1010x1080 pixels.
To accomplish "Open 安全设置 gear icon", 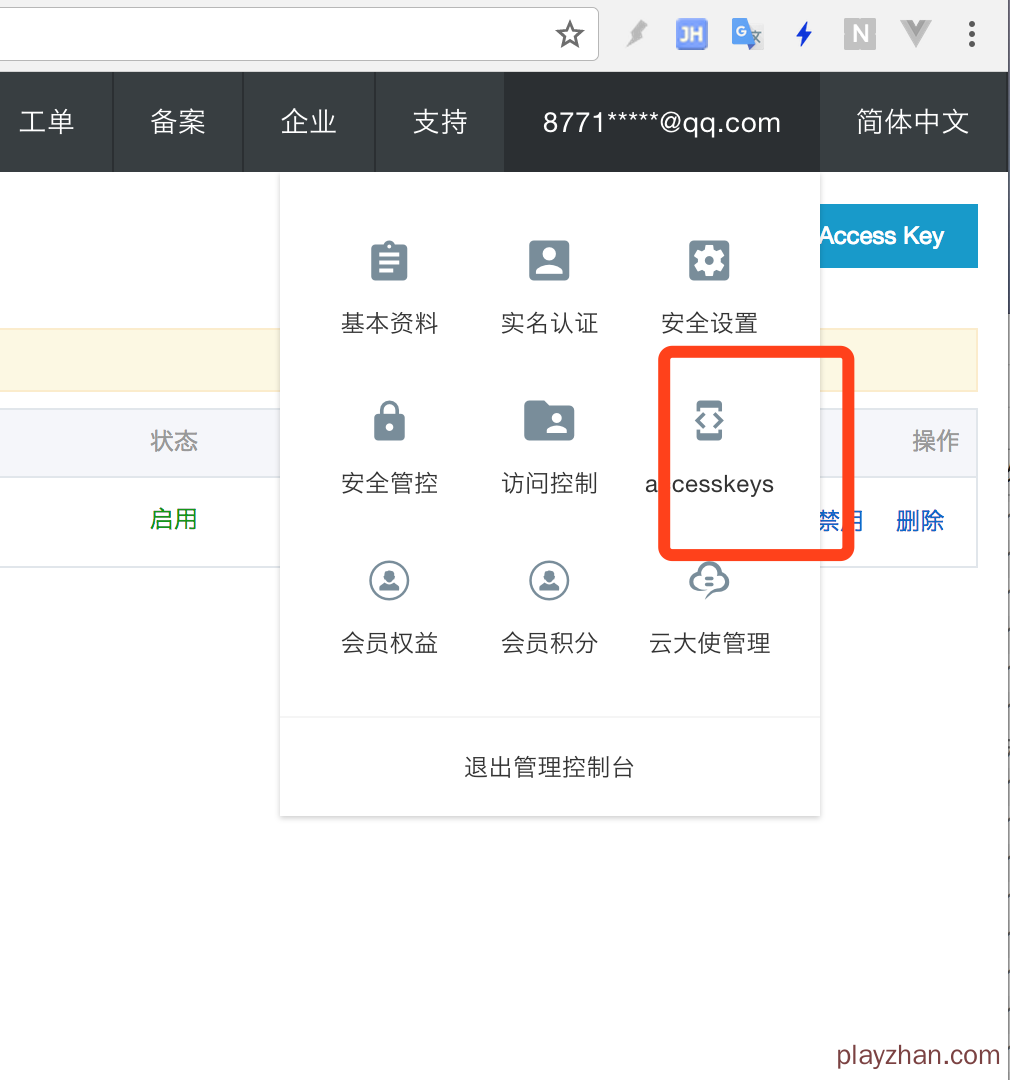I will click(x=709, y=262).
